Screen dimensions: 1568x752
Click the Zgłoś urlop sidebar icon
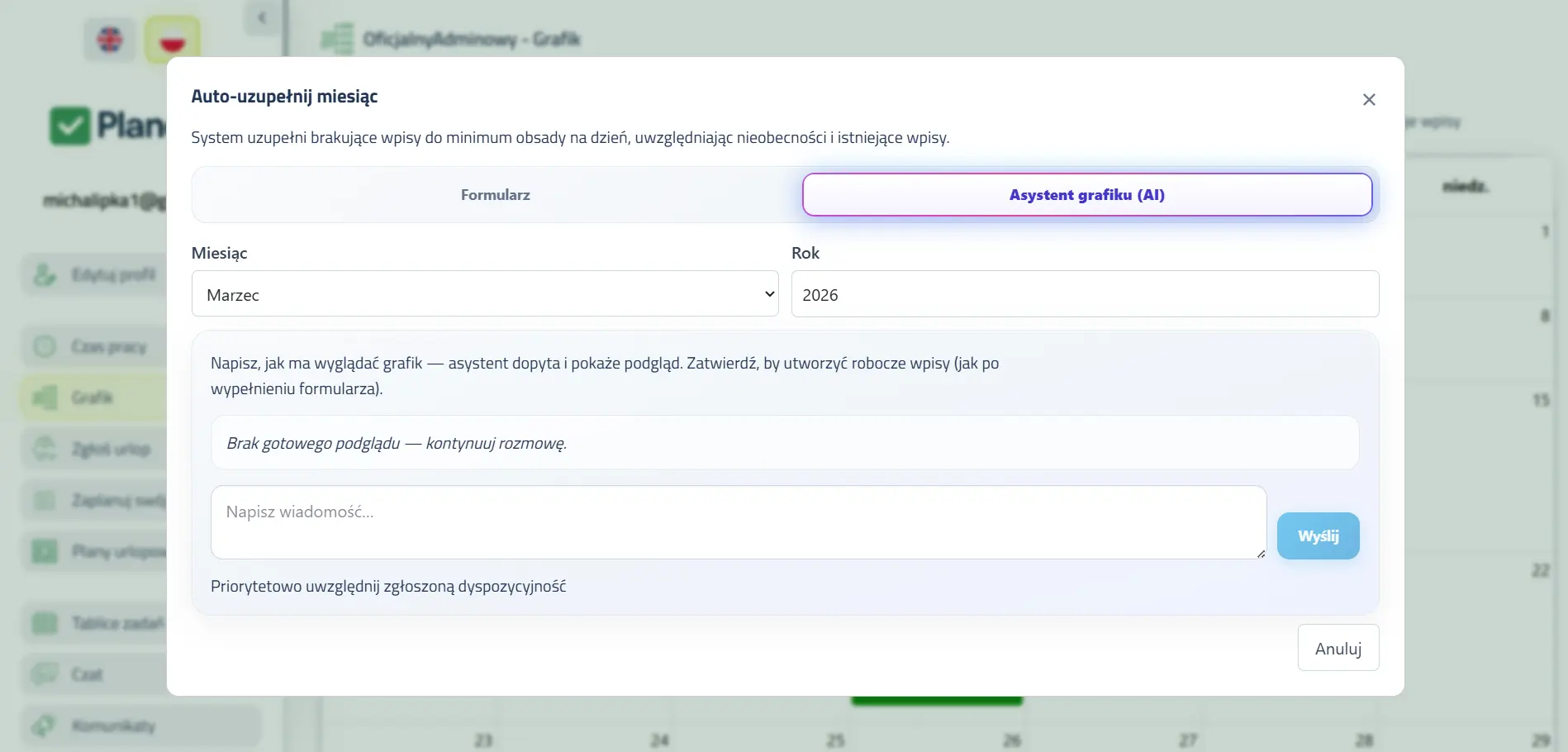[x=45, y=450]
